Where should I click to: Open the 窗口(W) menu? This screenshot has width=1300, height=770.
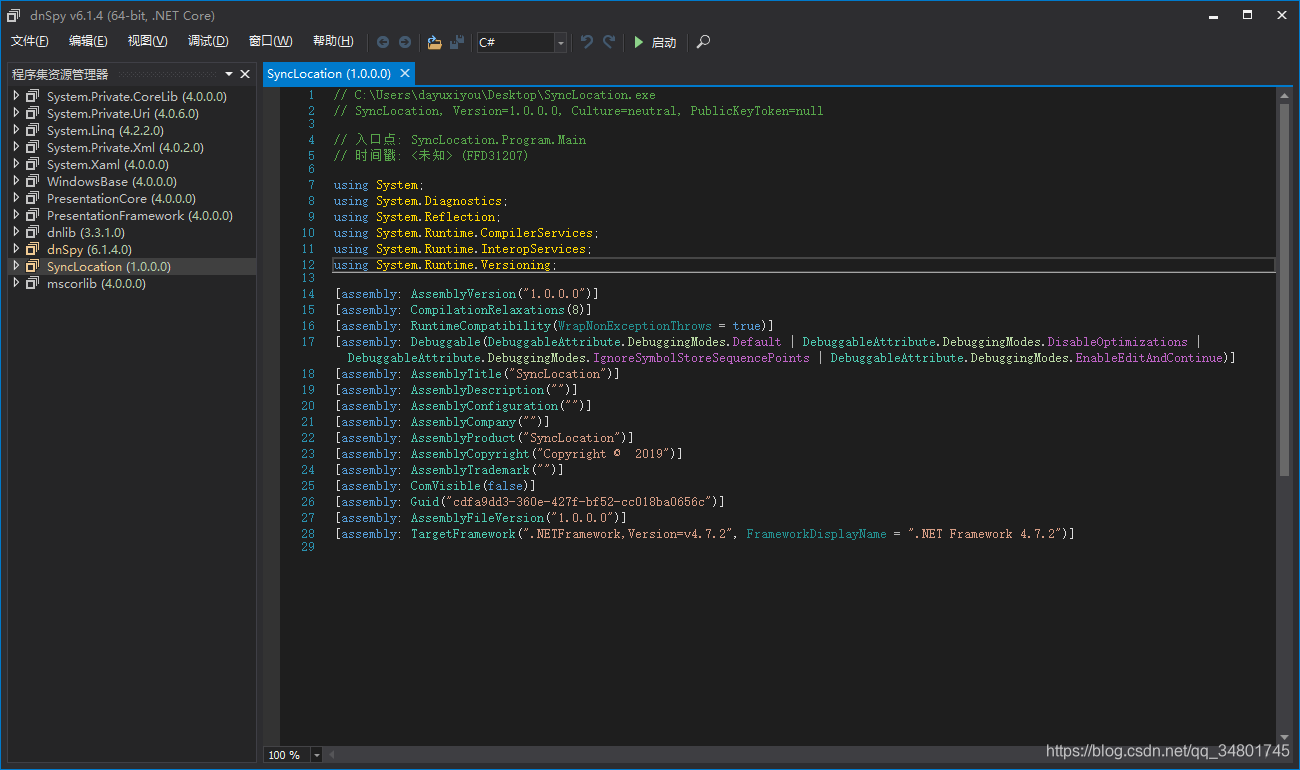(270, 41)
